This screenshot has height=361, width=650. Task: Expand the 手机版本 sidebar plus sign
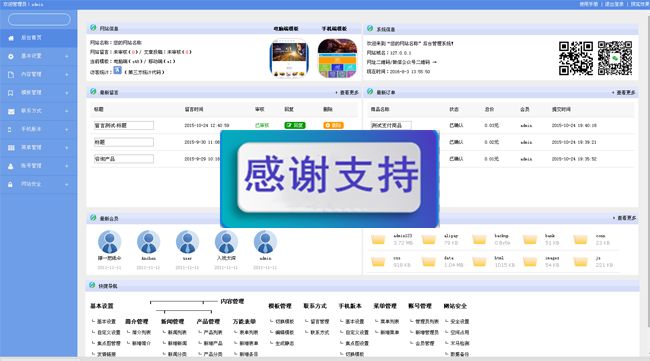[67, 129]
